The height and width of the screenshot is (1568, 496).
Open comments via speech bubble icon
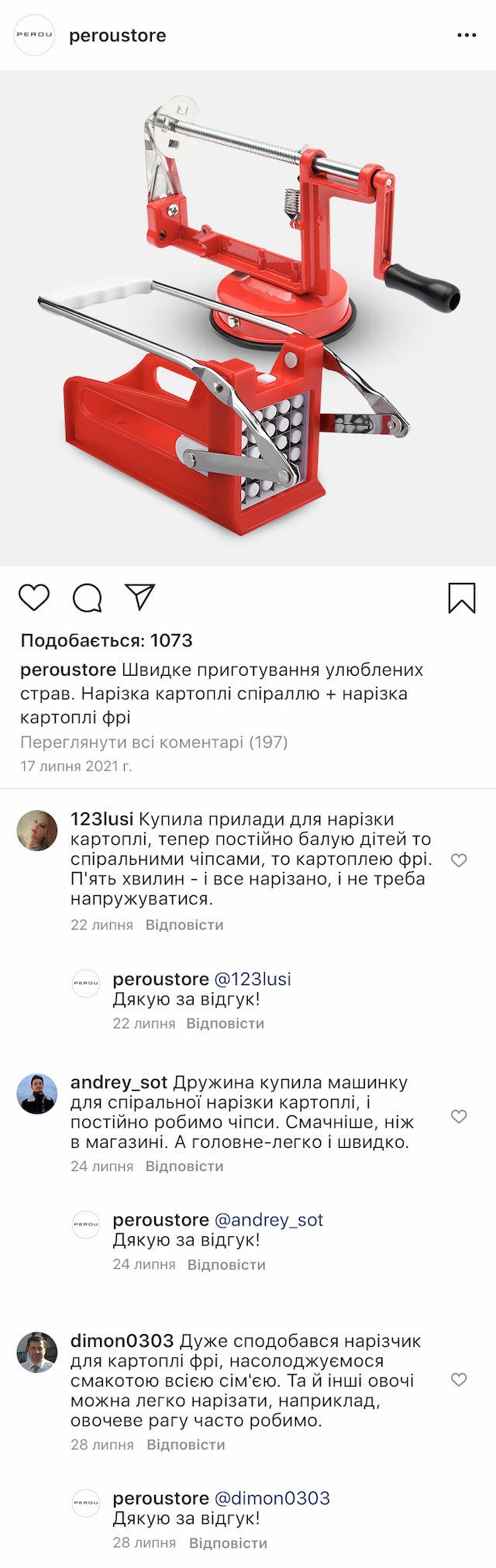[x=88, y=598]
